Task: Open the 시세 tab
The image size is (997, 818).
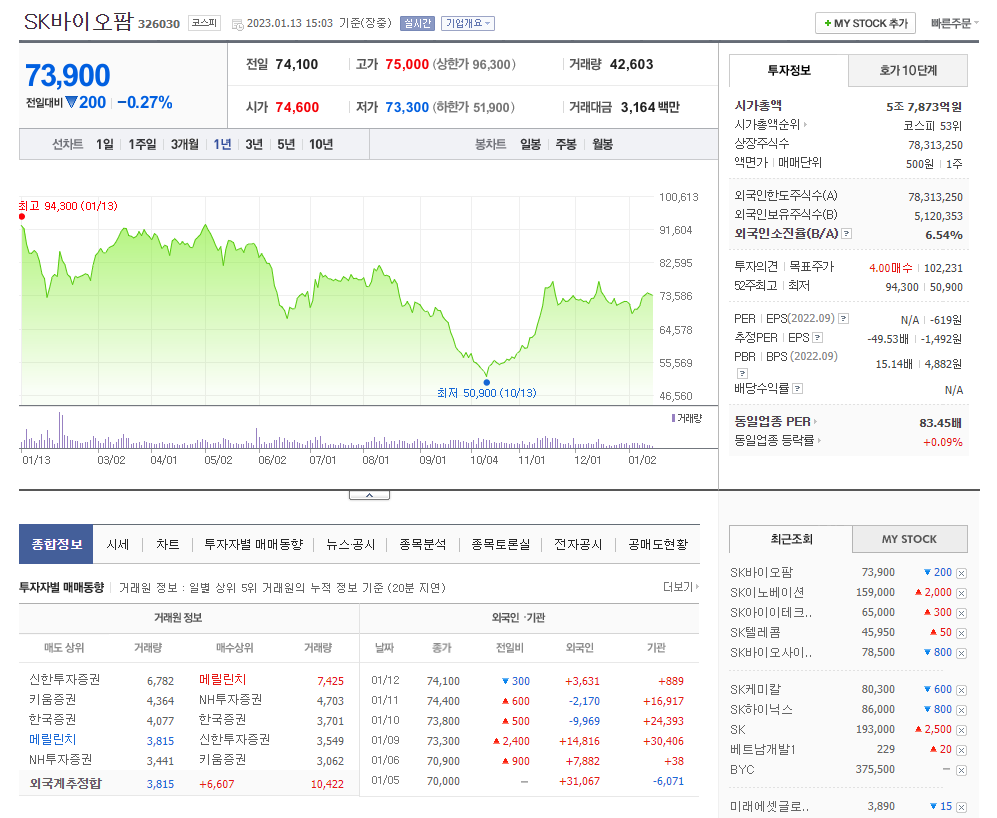Action: tap(118, 544)
